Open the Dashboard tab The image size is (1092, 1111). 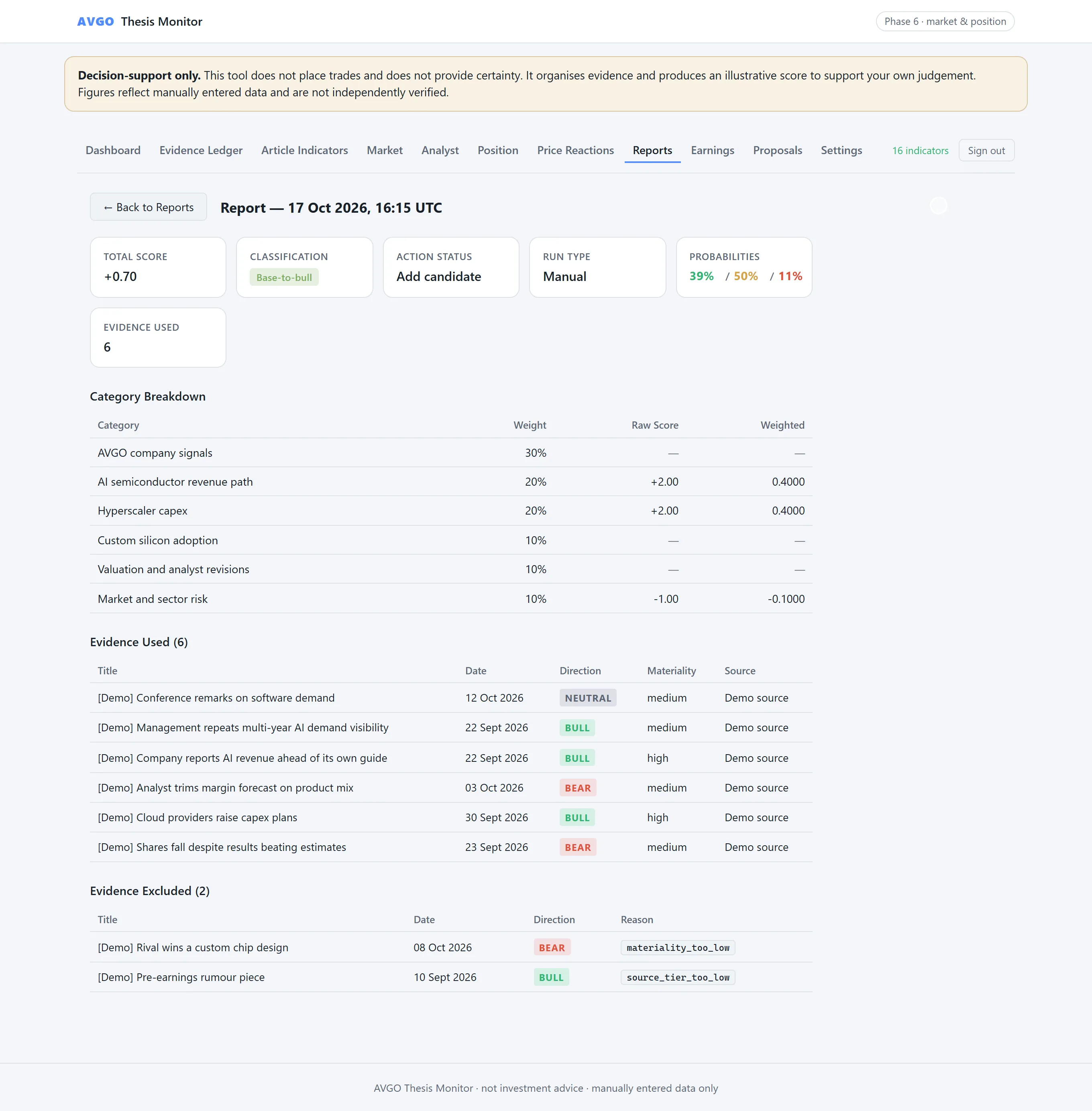point(113,150)
